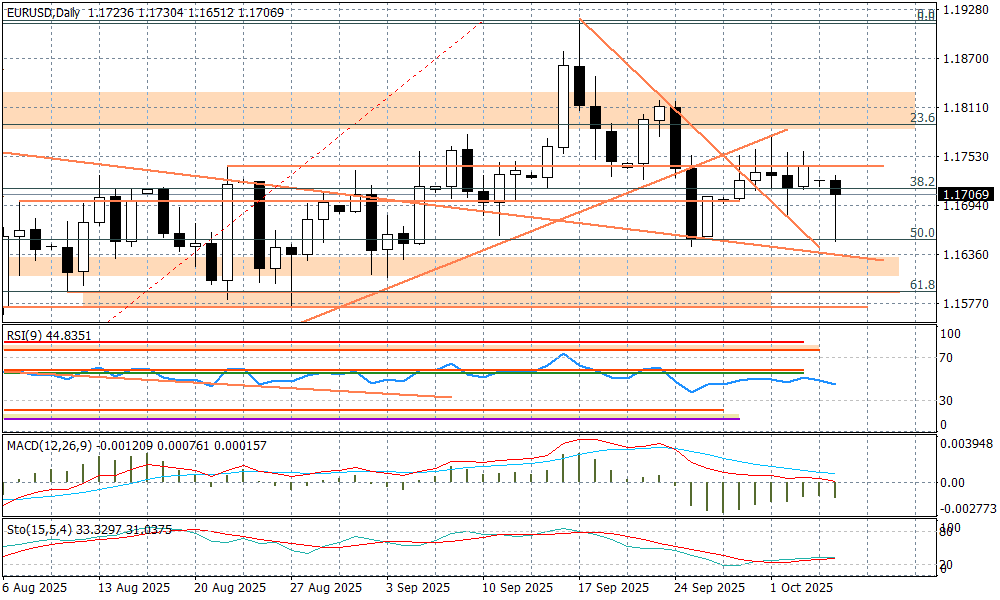Select the 1 Oct 2025 date marker
1000x600 pixels.
(x=801, y=588)
